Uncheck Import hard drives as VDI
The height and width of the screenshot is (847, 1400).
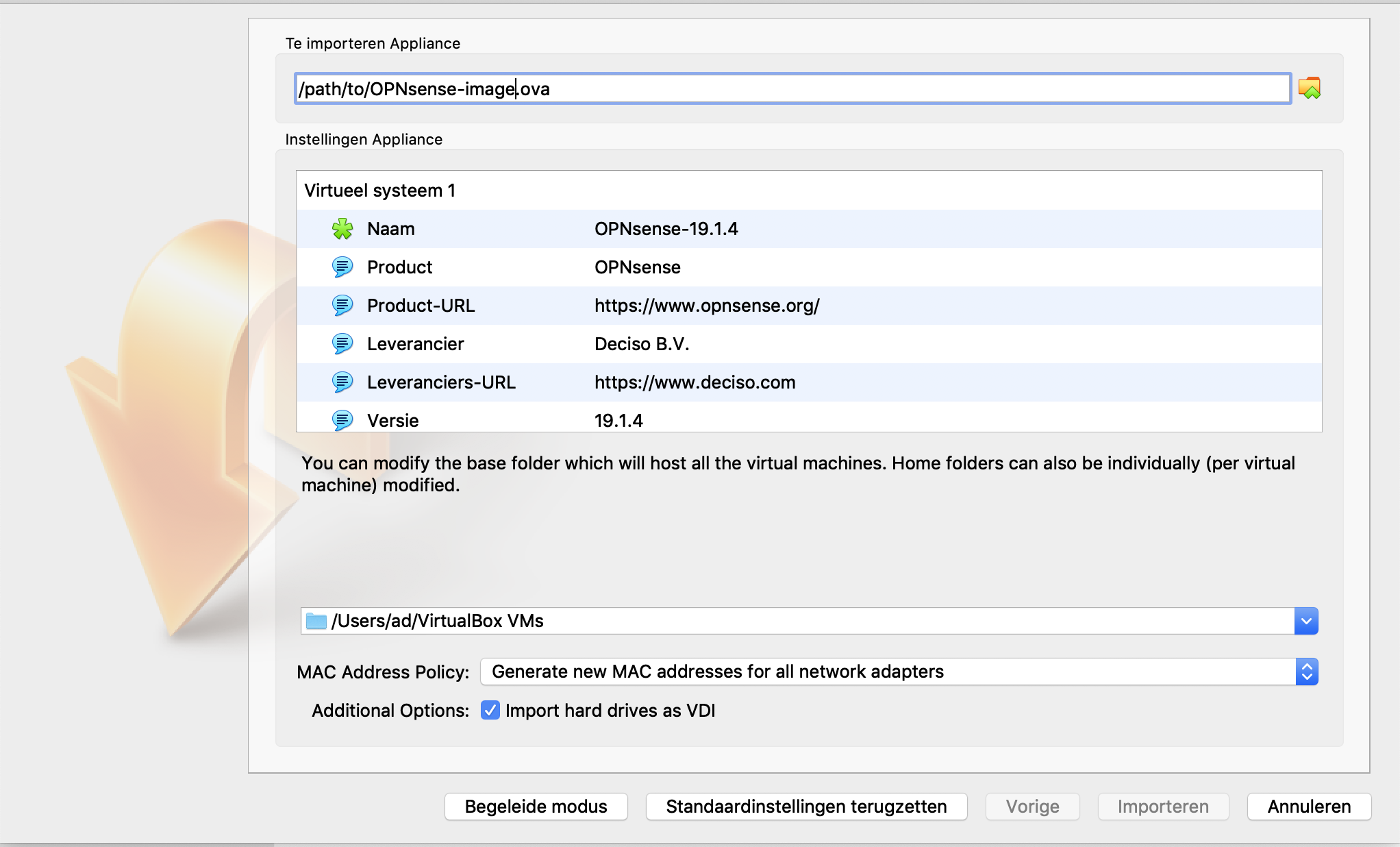point(490,710)
